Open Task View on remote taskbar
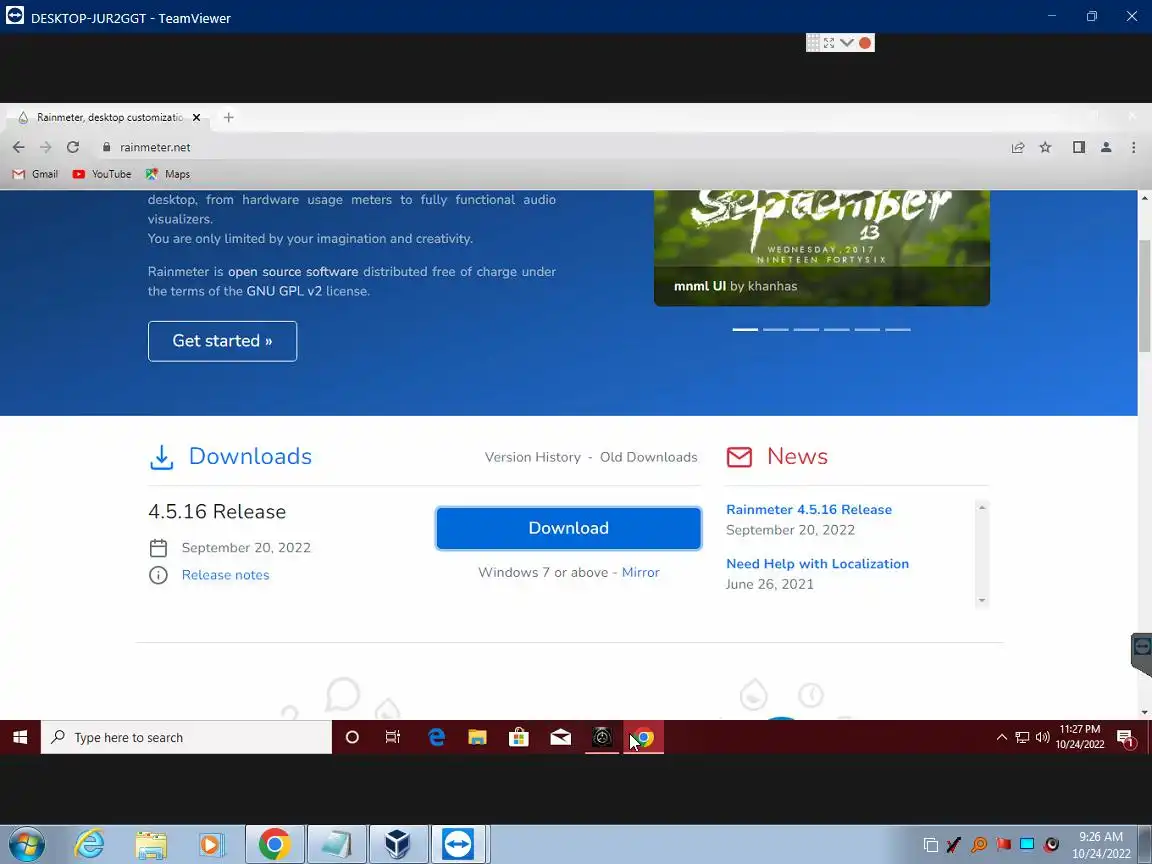Image resolution: width=1152 pixels, height=864 pixels. click(x=393, y=737)
